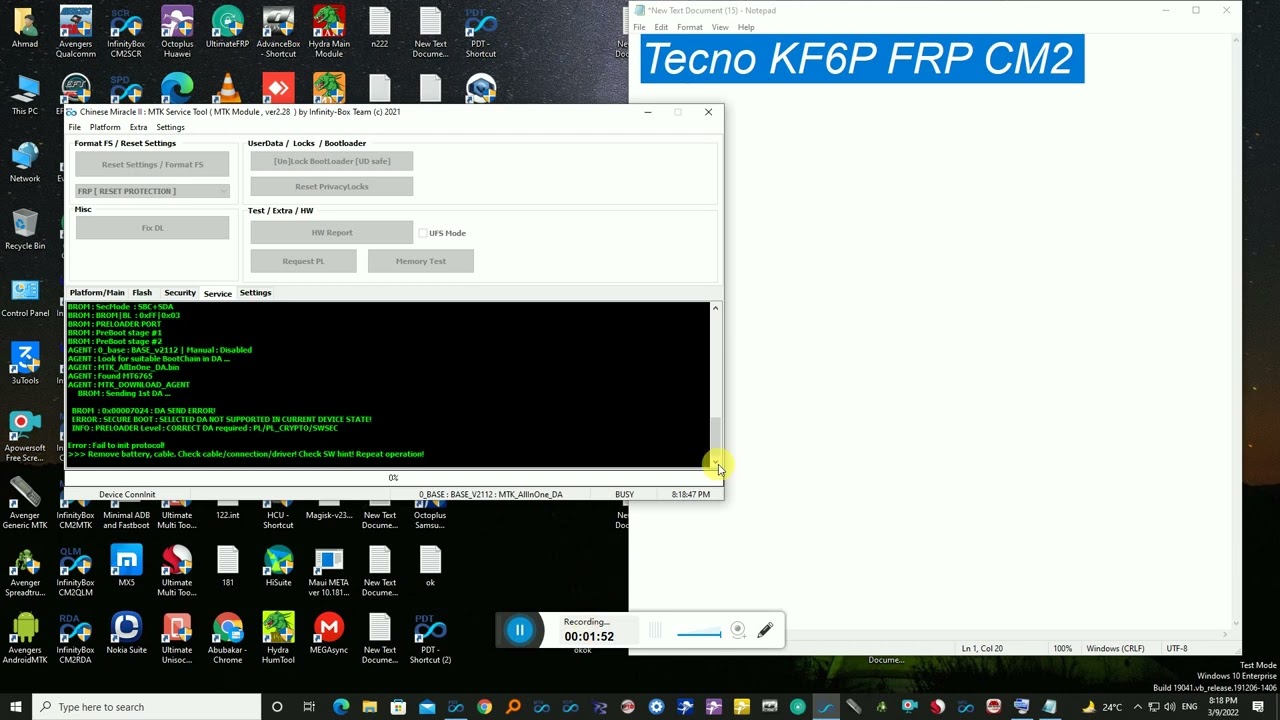Toggle the UFS Mode checkbox

423,233
